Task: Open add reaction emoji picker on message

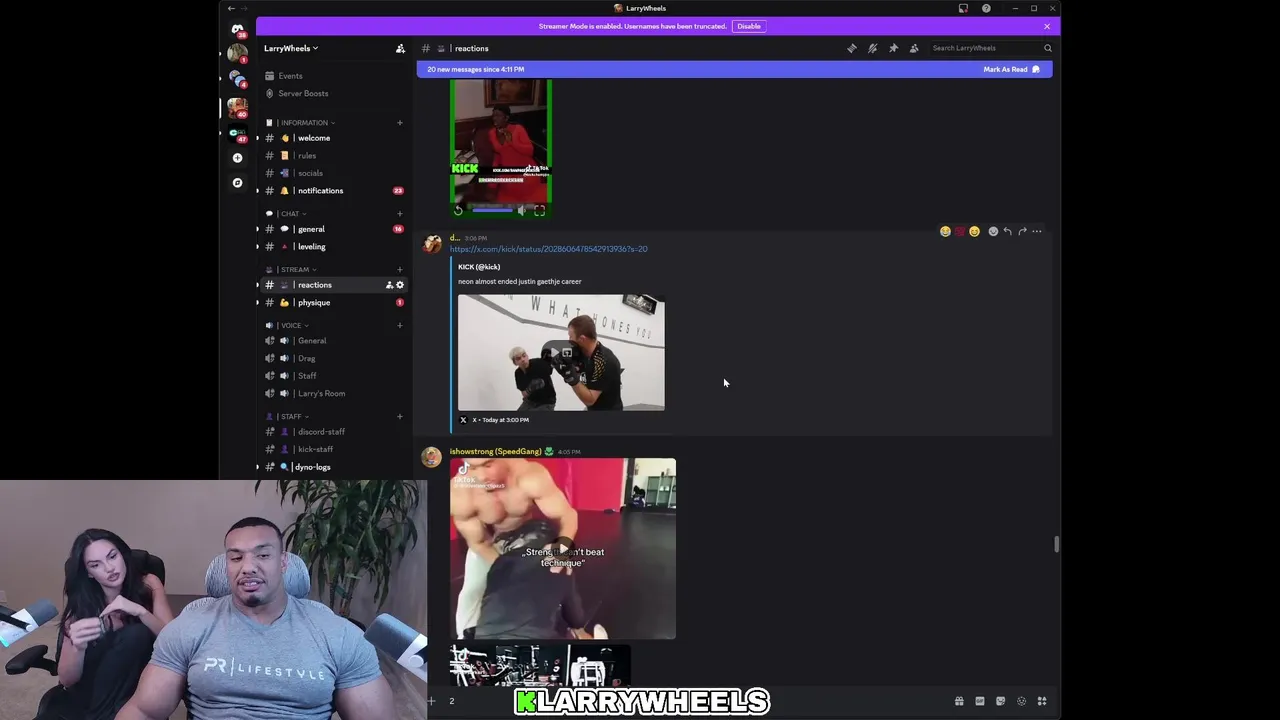Action: (993, 231)
